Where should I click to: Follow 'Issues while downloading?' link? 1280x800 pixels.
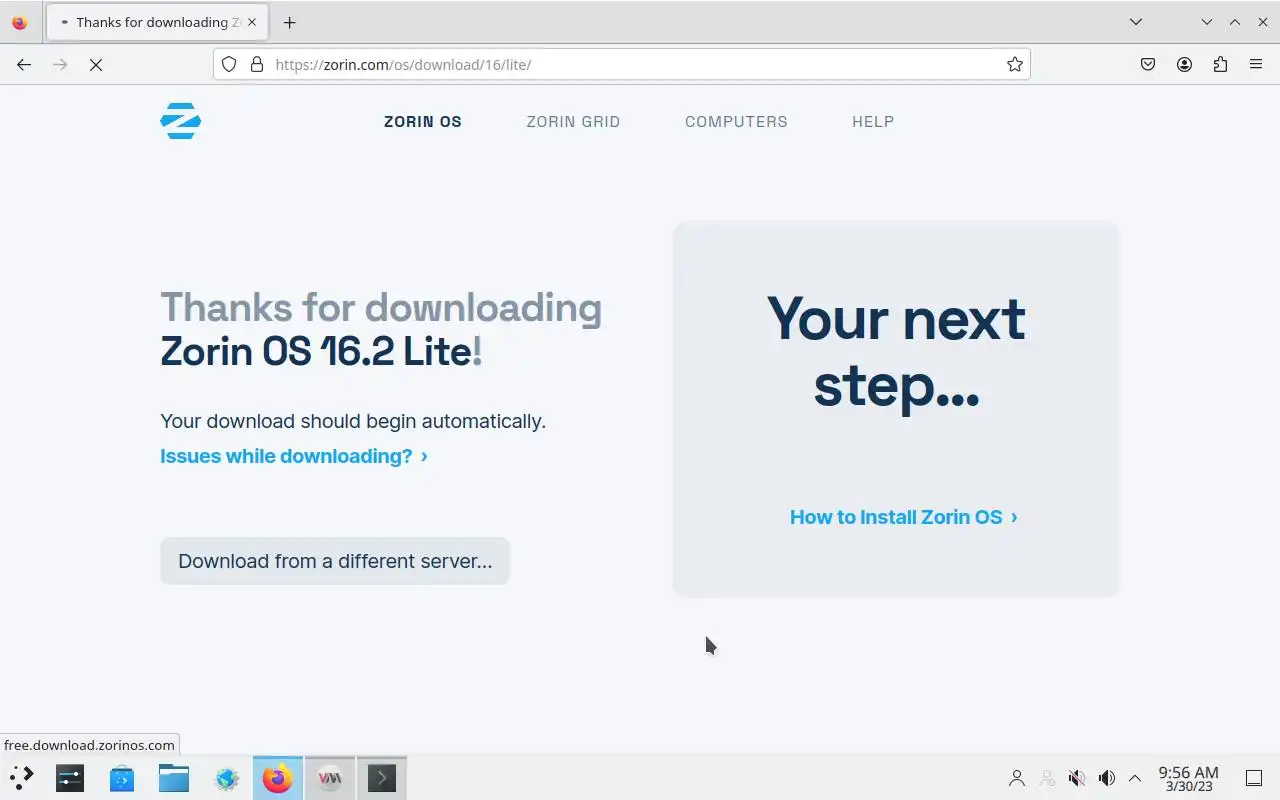(x=294, y=456)
